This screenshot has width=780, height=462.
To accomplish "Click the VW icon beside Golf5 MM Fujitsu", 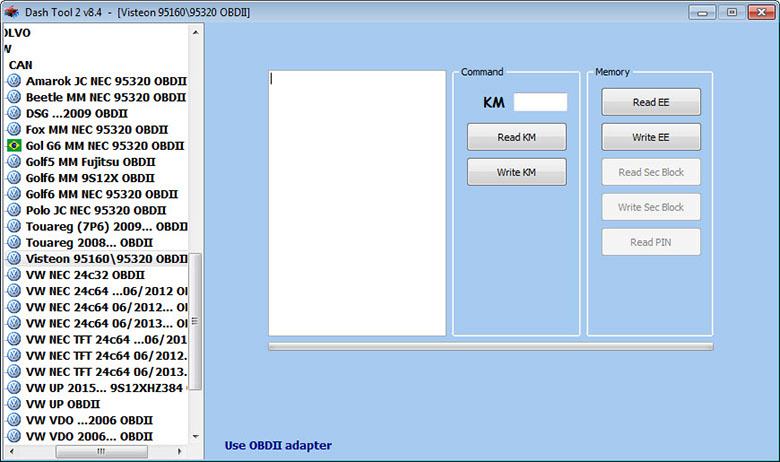I will (14, 162).
